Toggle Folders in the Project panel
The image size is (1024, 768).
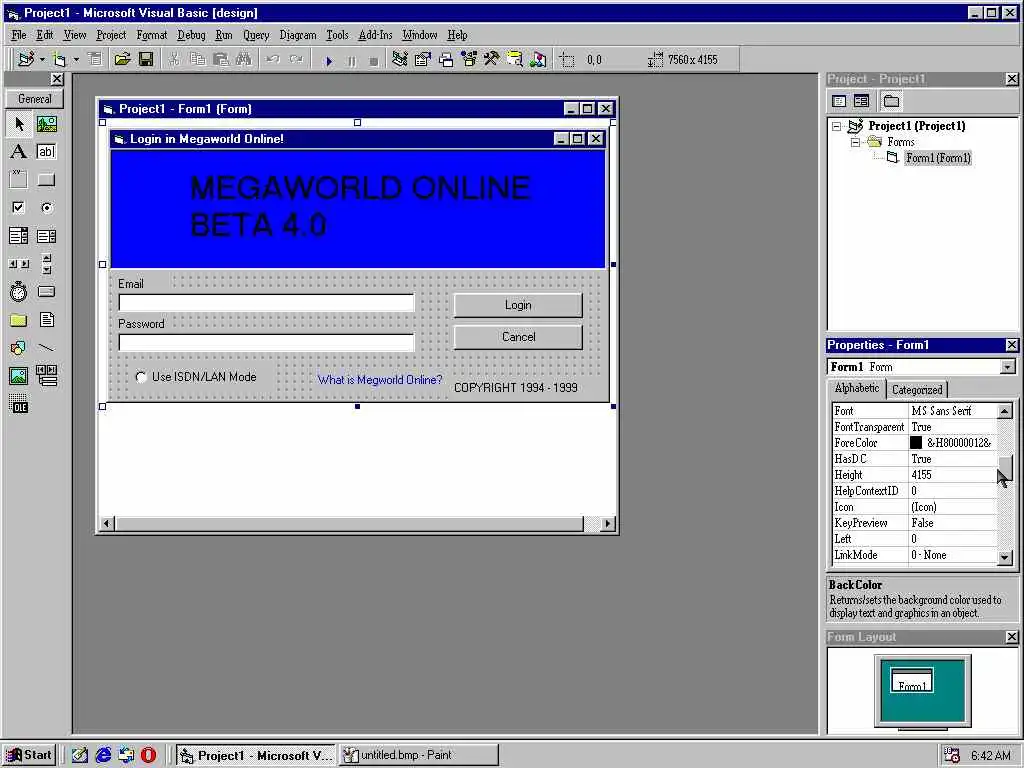click(891, 101)
